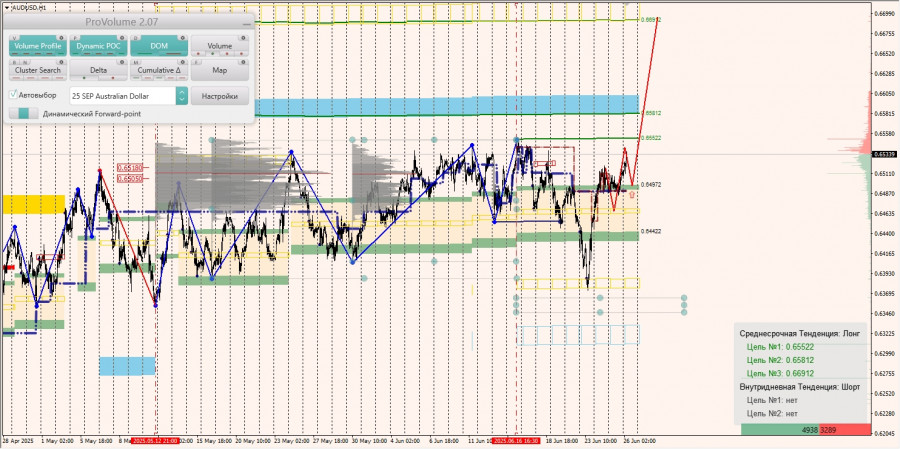This screenshot has height=449, width=900.
Task: Click the red 3289 volume bar
Action: tap(844, 429)
